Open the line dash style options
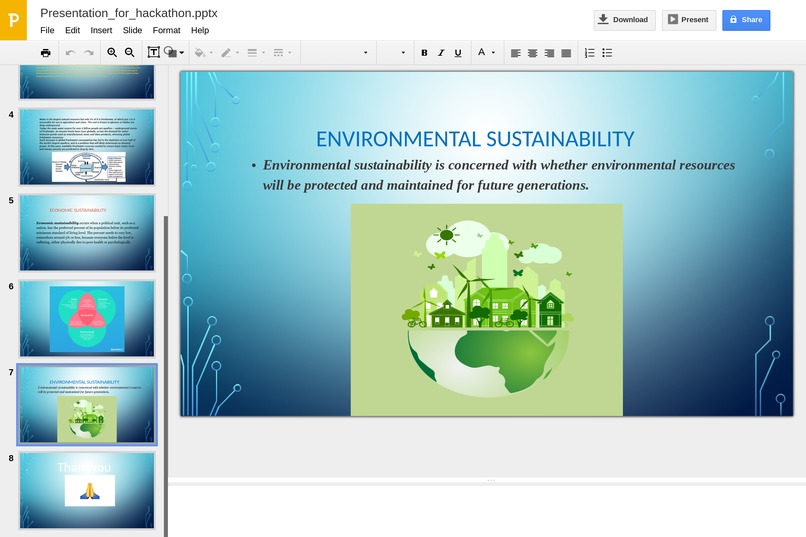Viewport: 806px width, 537px height. tap(278, 52)
